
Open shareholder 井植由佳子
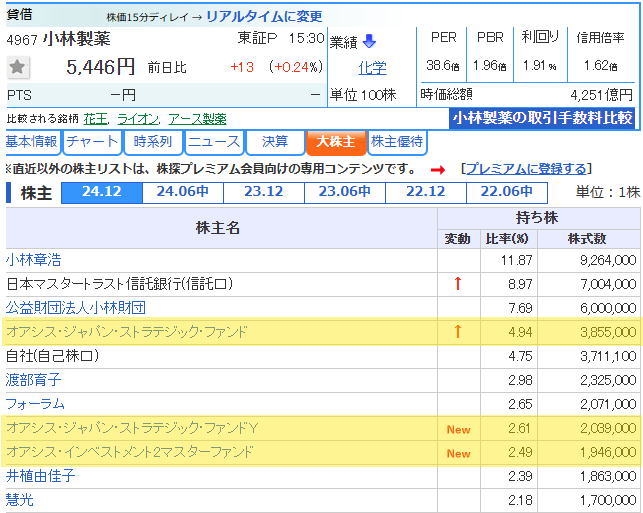(41, 476)
